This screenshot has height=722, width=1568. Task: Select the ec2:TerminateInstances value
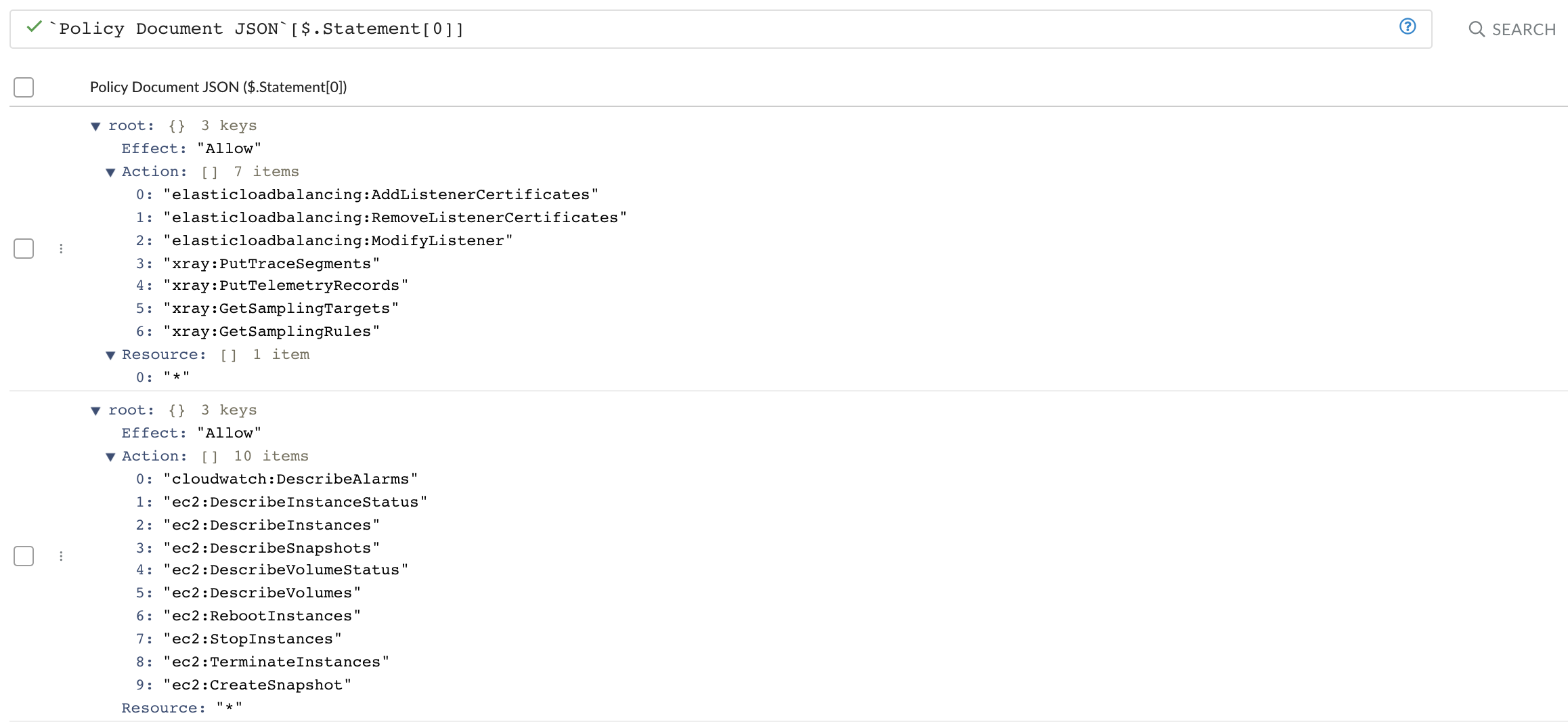point(276,662)
